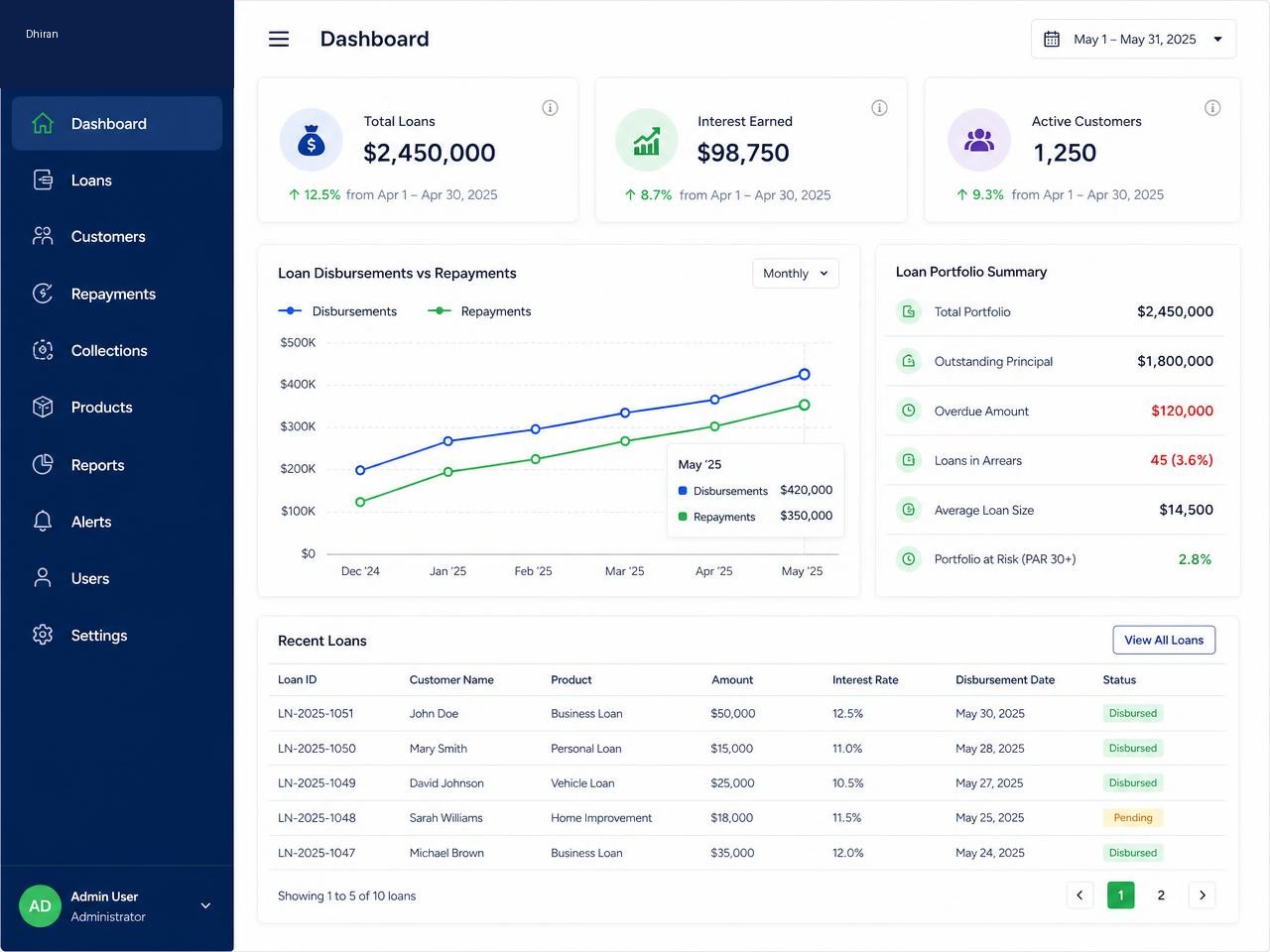
Task: Click the Portfolio at Risk clock icon
Action: (909, 559)
